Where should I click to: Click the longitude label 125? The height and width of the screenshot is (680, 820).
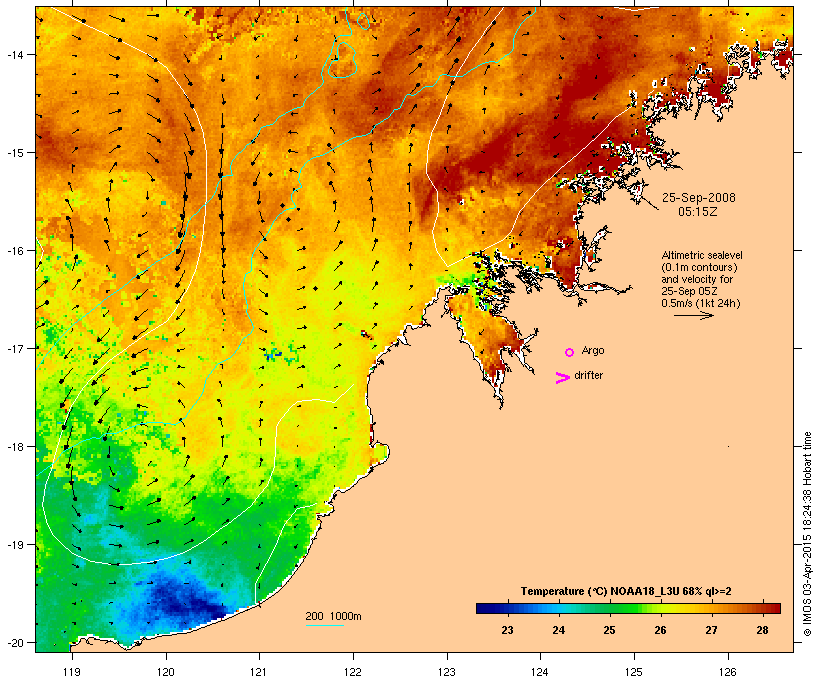(x=634, y=672)
